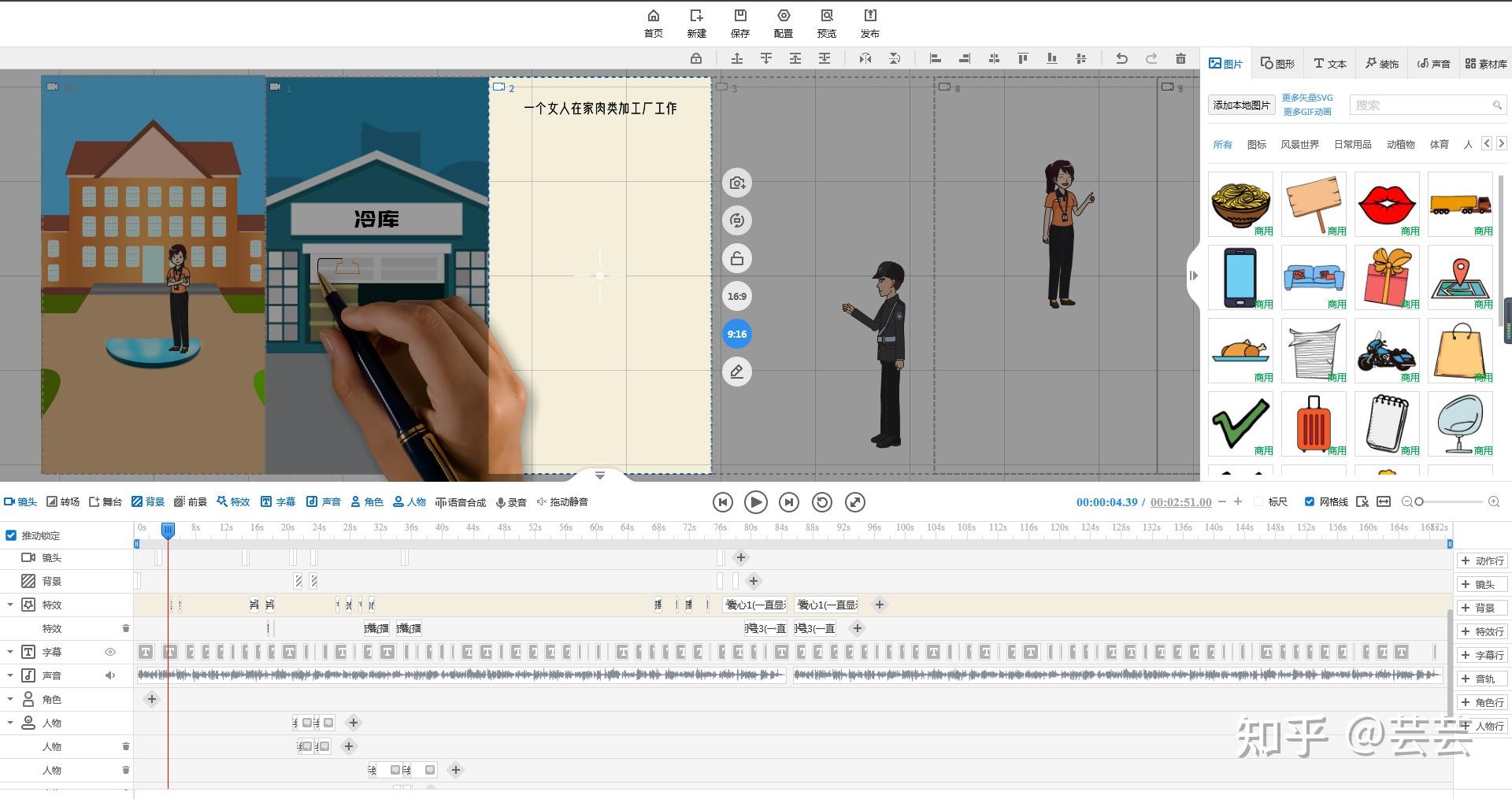This screenshot has width=1512, height=799.
Task: Select the 16:9 aspect ratio
Action: (x=736, y=296)
